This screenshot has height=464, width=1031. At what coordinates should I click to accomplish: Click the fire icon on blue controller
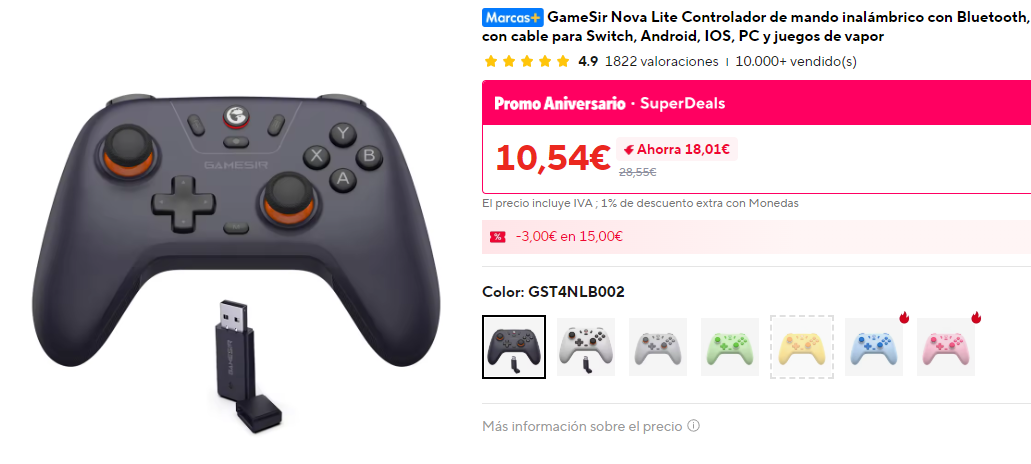(x=904, y=318)
